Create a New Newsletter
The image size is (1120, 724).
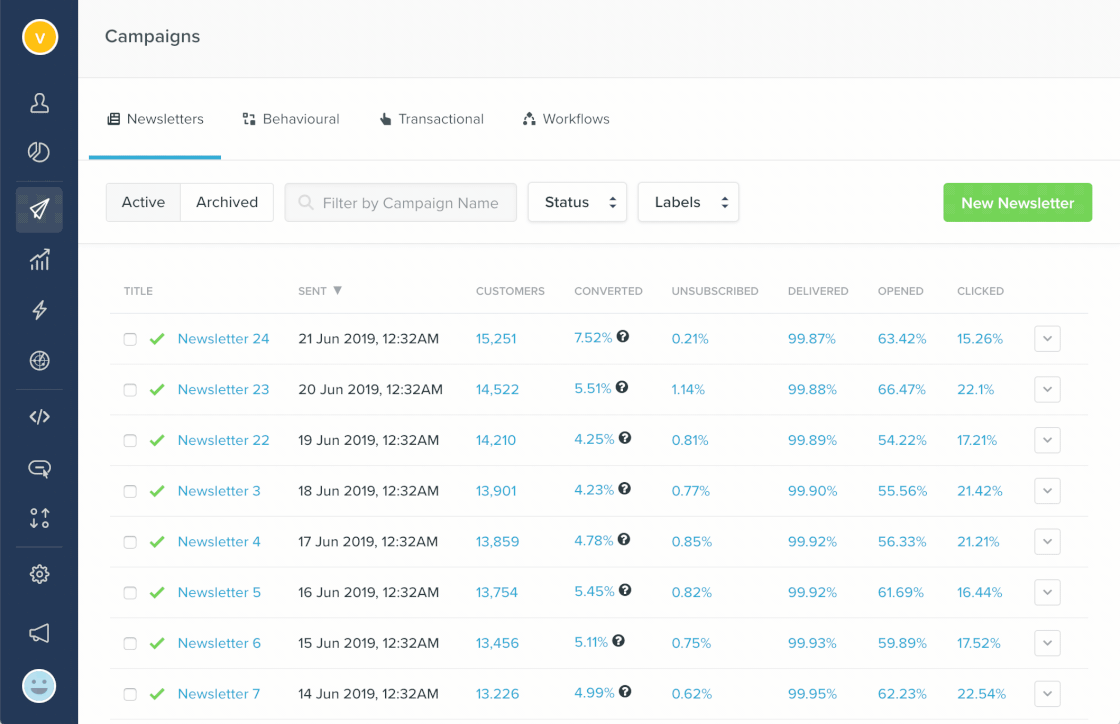pos(1017,203)
